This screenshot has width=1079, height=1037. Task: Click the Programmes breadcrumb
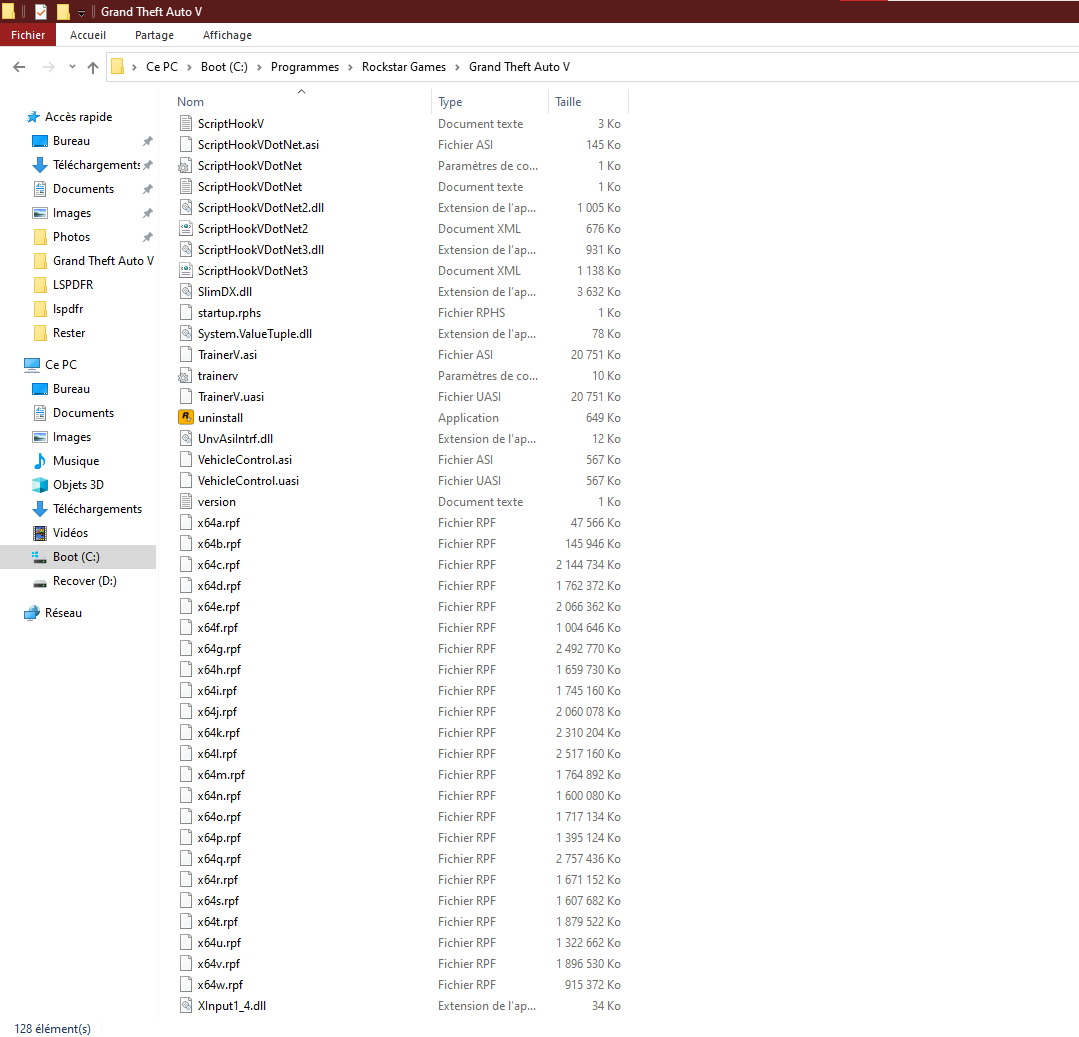[305, 67]
